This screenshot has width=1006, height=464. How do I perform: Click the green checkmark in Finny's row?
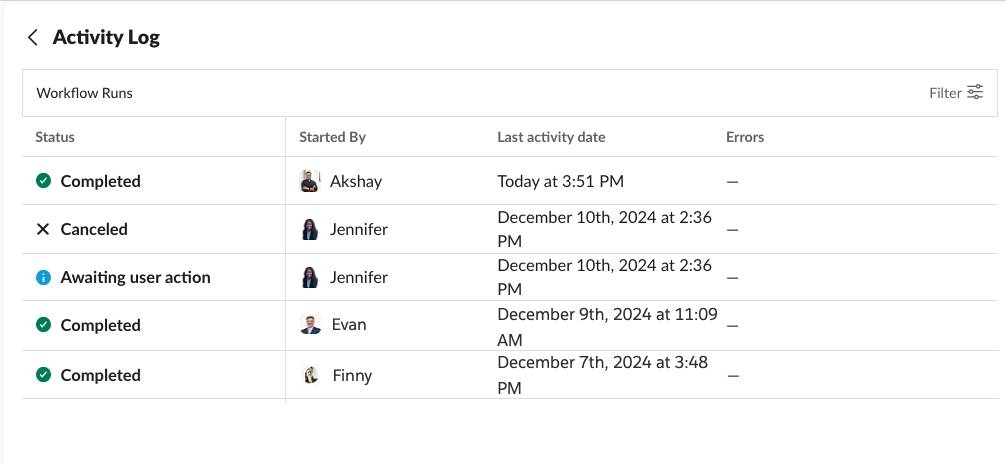click(43, 375)
